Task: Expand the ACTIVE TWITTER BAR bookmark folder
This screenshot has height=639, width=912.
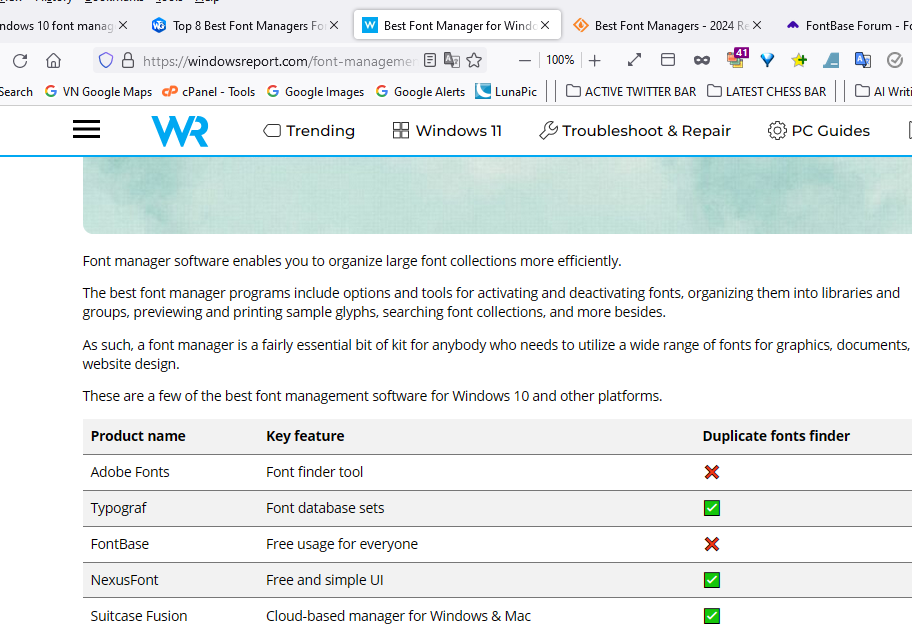Action: [631, 91]
